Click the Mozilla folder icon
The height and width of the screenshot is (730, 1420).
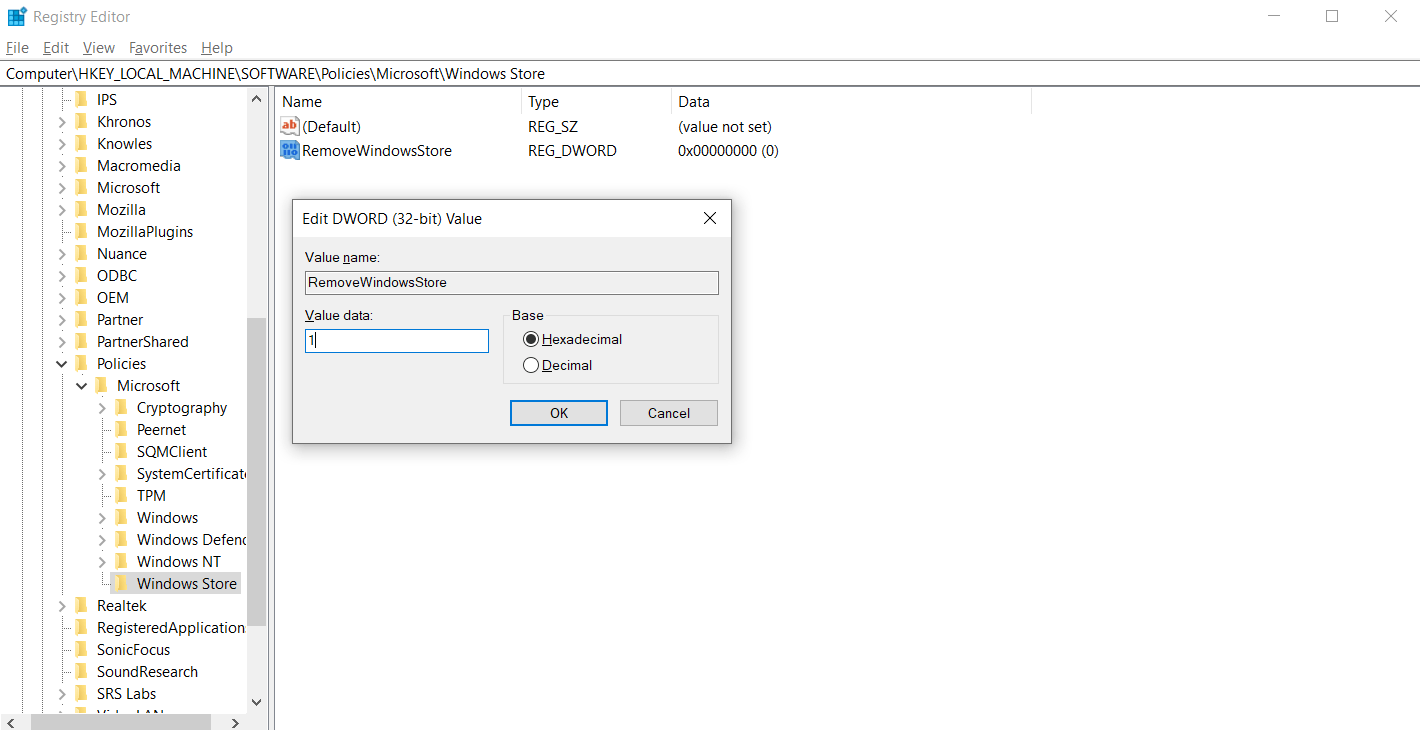(x=82, y=209)
